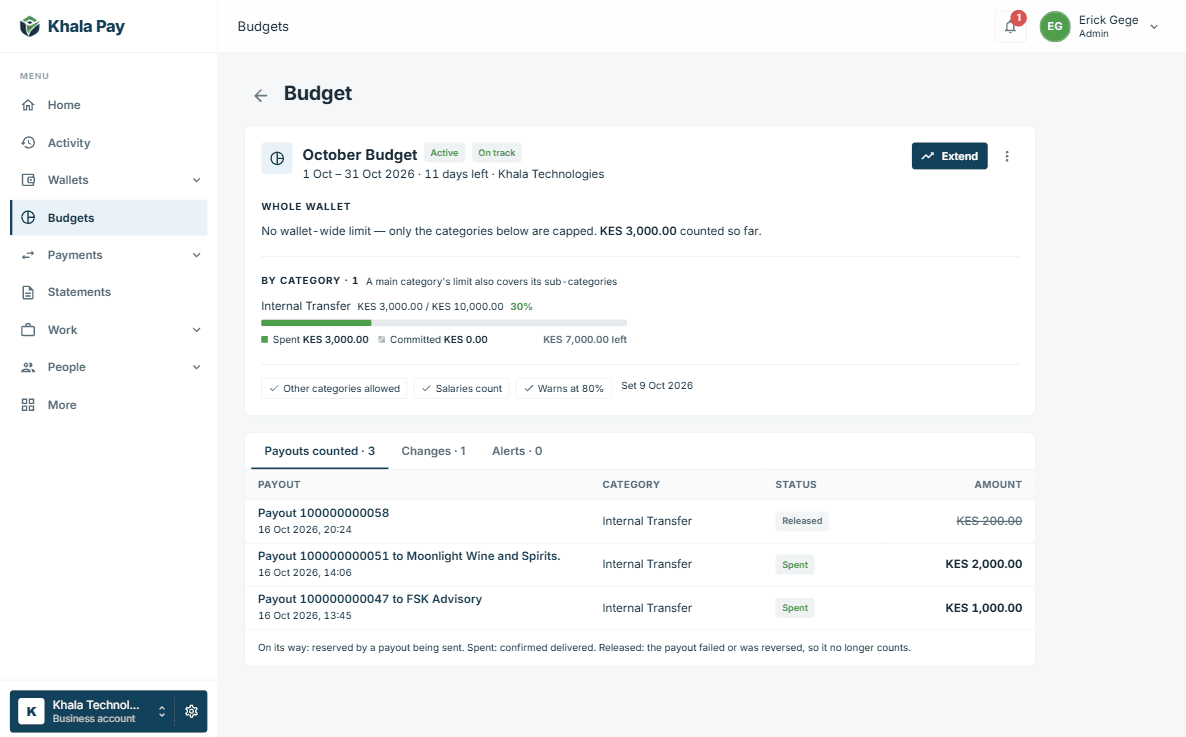This screenshot has width=1186, height=737.
Task: Click the Budgets breadcrumb title in header
Action: (263, 26)
